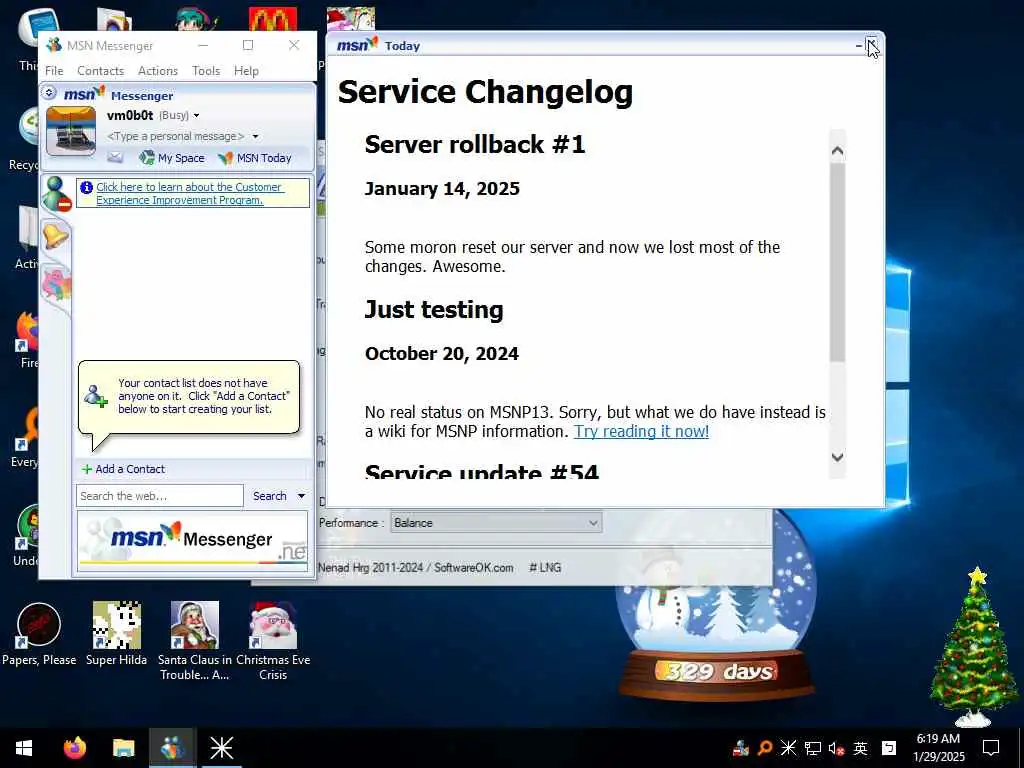Click the orange magnifier tray icon
This screenshot has height=768, width=1024.
click(x=765, y=748)
